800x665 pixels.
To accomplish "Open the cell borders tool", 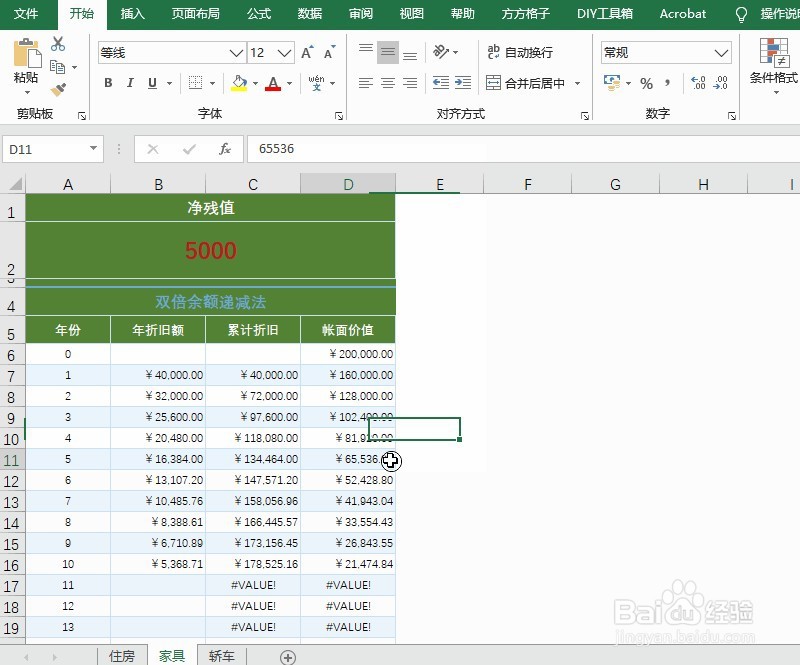I will [195, 82].
